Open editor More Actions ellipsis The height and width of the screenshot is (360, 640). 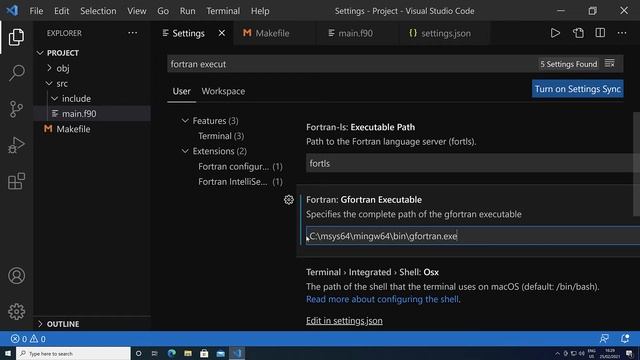pos(622,33)
